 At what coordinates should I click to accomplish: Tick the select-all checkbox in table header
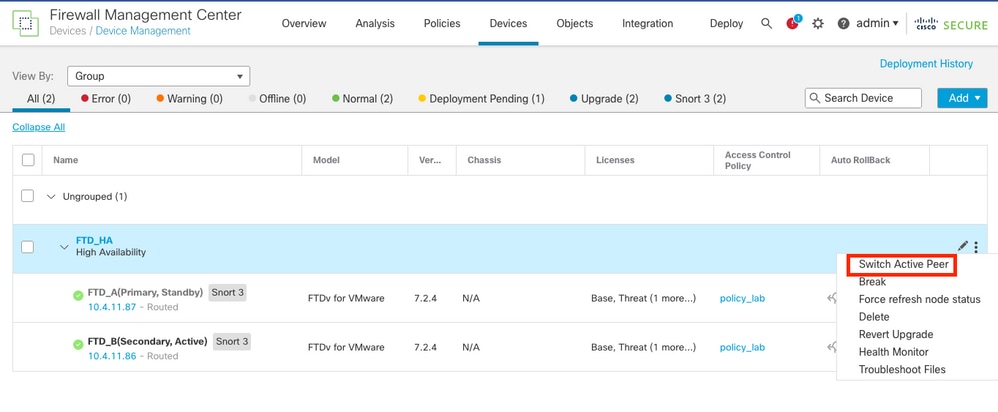pyautogui.click(x=28, y=160)
